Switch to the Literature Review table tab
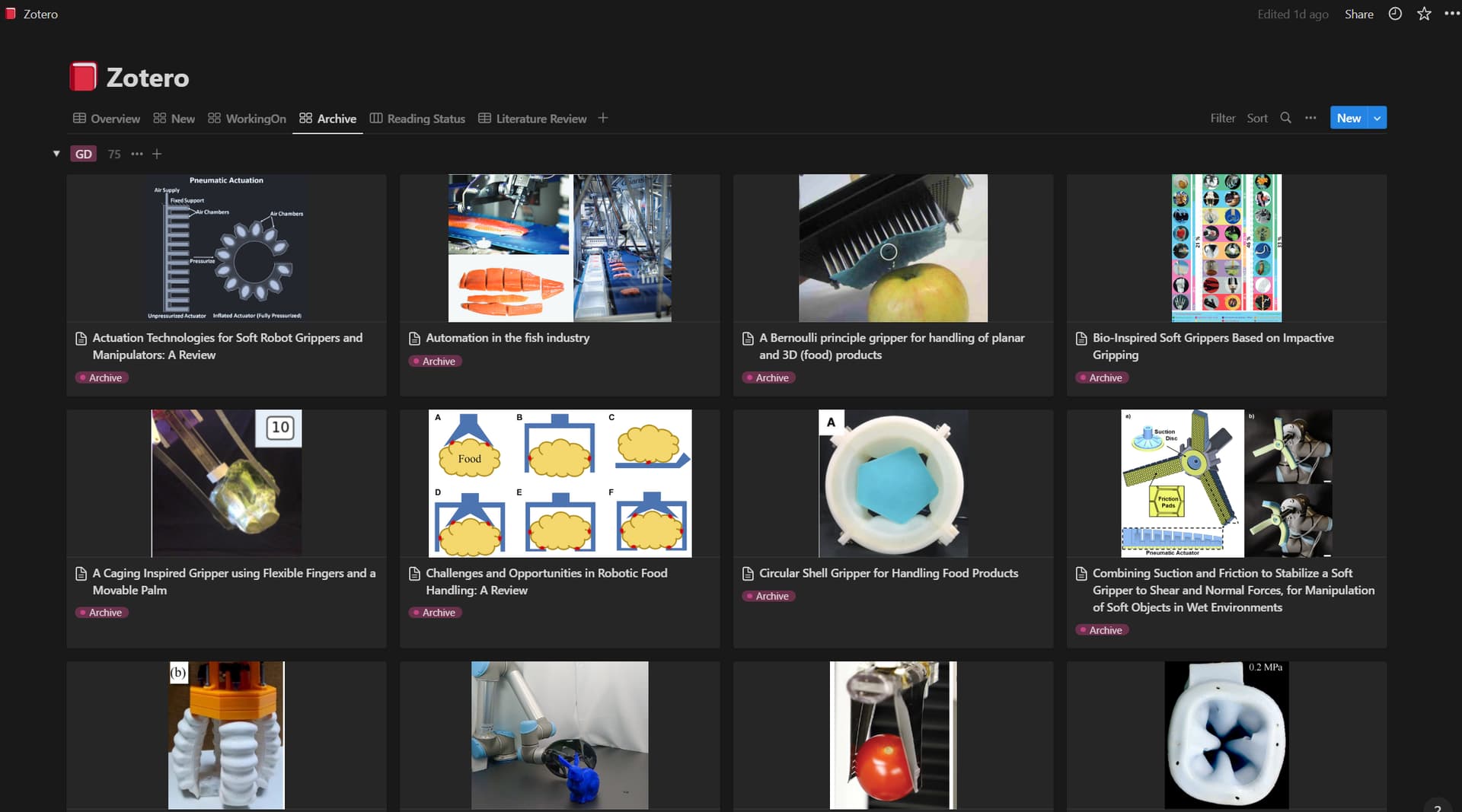Viewport: 1462px width, 812px height. 532,119
